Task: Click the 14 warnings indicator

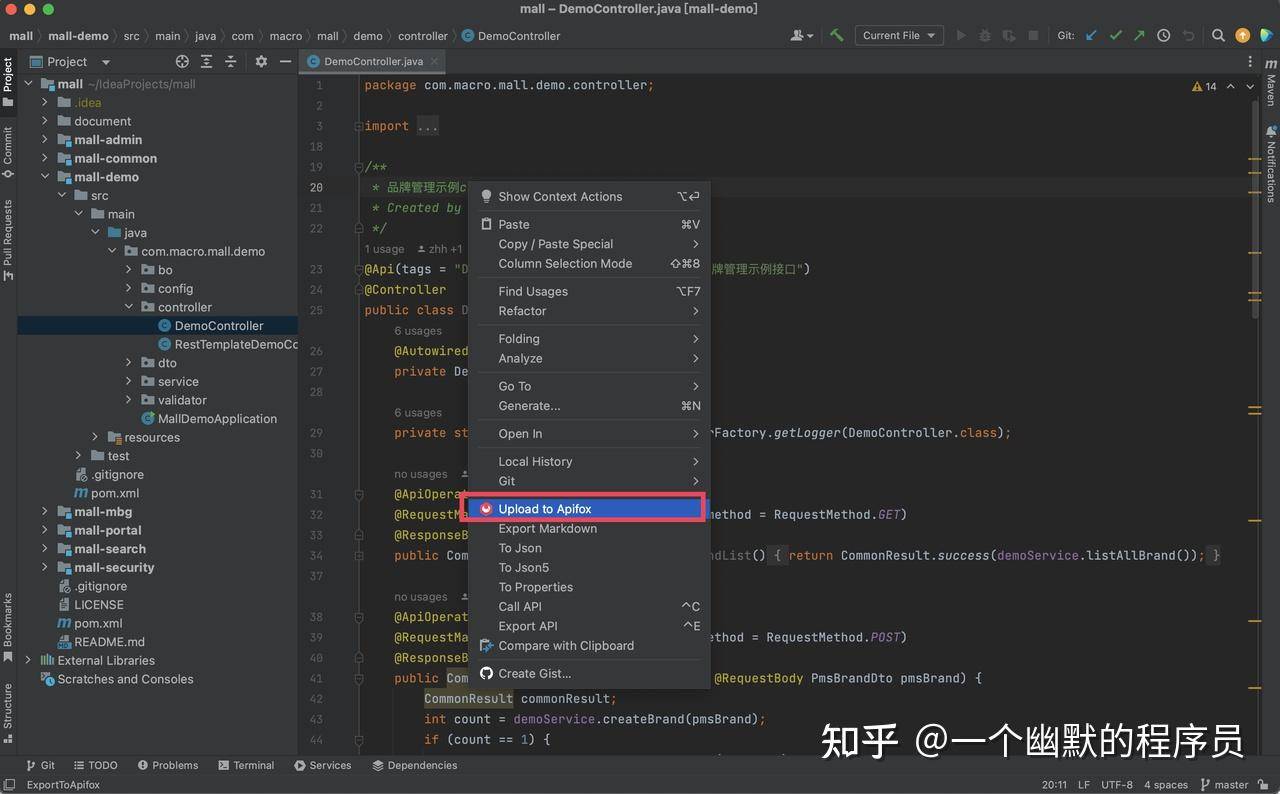Action: (x=1204, y=87)
